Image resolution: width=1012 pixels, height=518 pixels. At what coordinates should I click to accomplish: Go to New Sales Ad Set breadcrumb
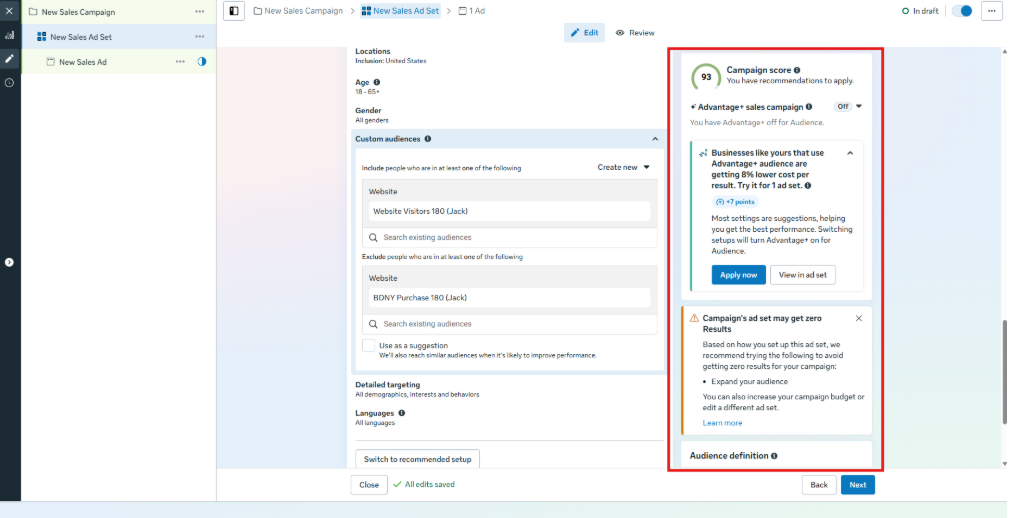(x=400, y=11)
